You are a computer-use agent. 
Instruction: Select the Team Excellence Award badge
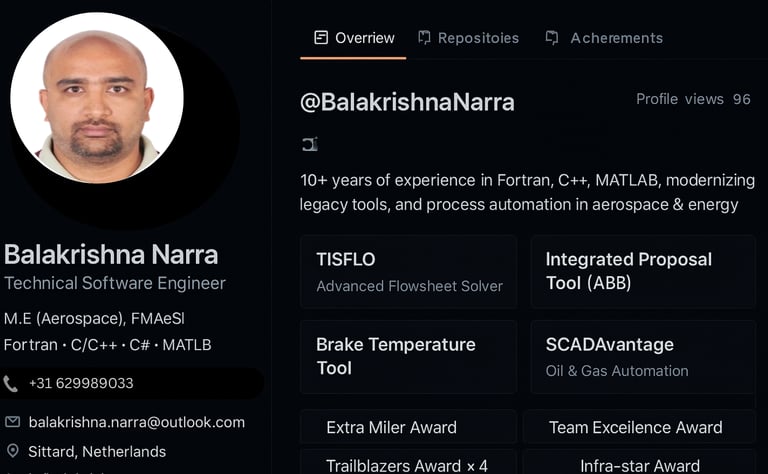tap(636, 428)
